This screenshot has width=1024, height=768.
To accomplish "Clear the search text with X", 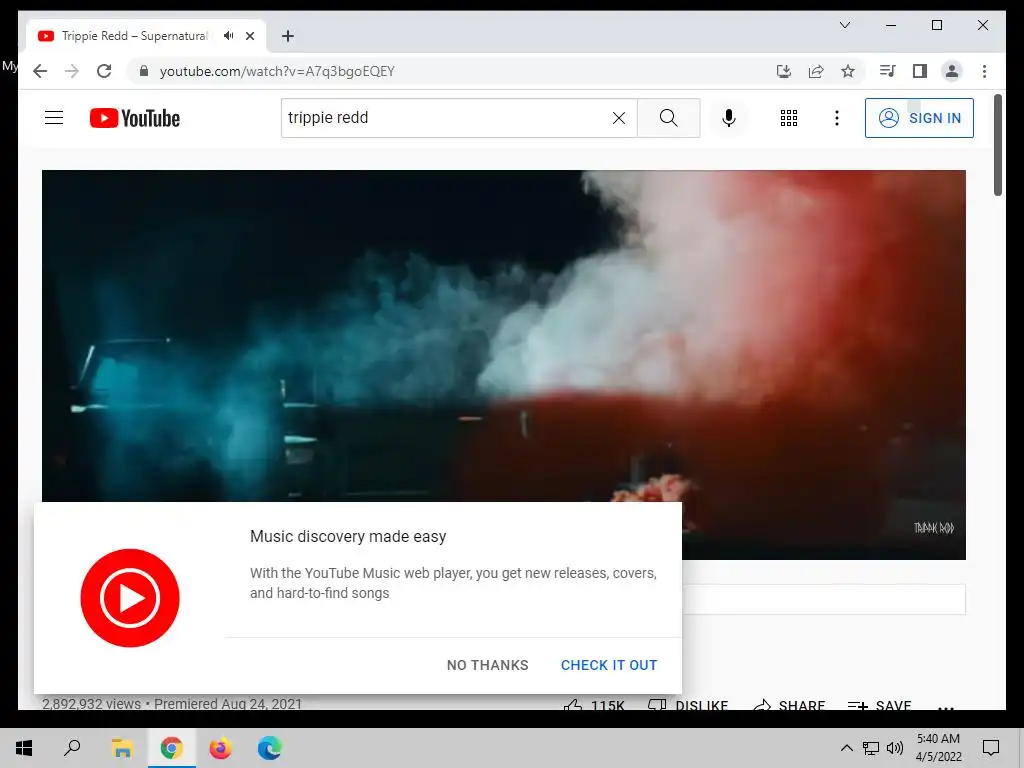I will pos(618,118).
